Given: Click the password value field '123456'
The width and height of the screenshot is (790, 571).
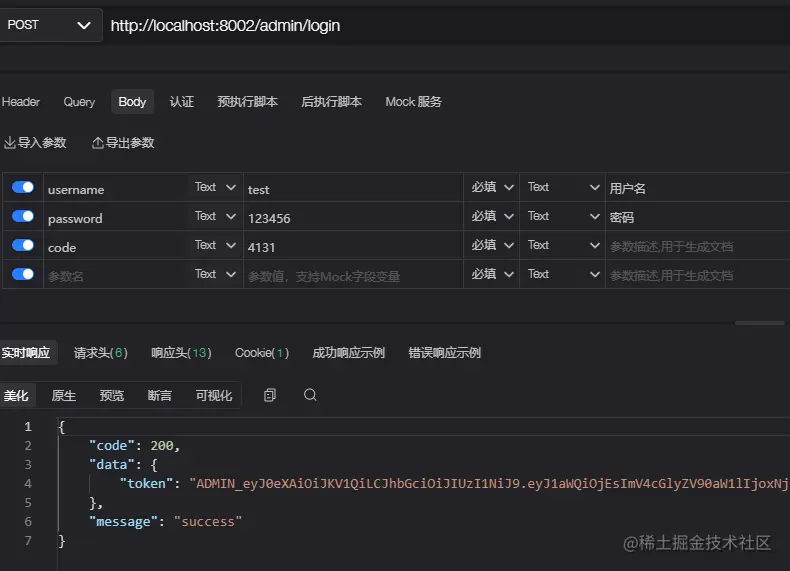Looking at the screenshot, I should pyautogui.click(x=353, y=216).
